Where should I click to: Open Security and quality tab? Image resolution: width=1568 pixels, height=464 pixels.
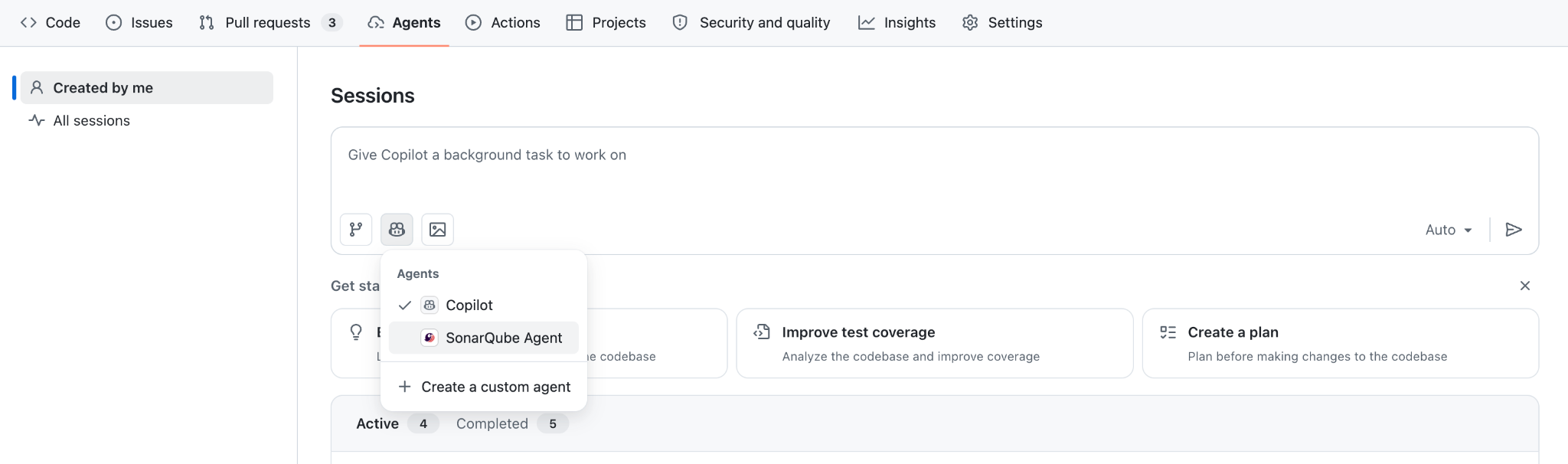(751, 22)
